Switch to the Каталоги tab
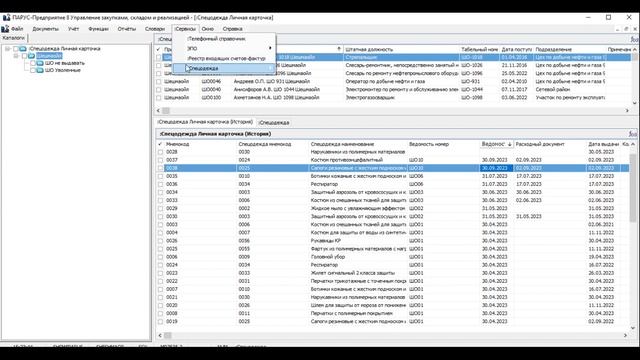This screenshot has width=640, height=360. pos(13,38)
